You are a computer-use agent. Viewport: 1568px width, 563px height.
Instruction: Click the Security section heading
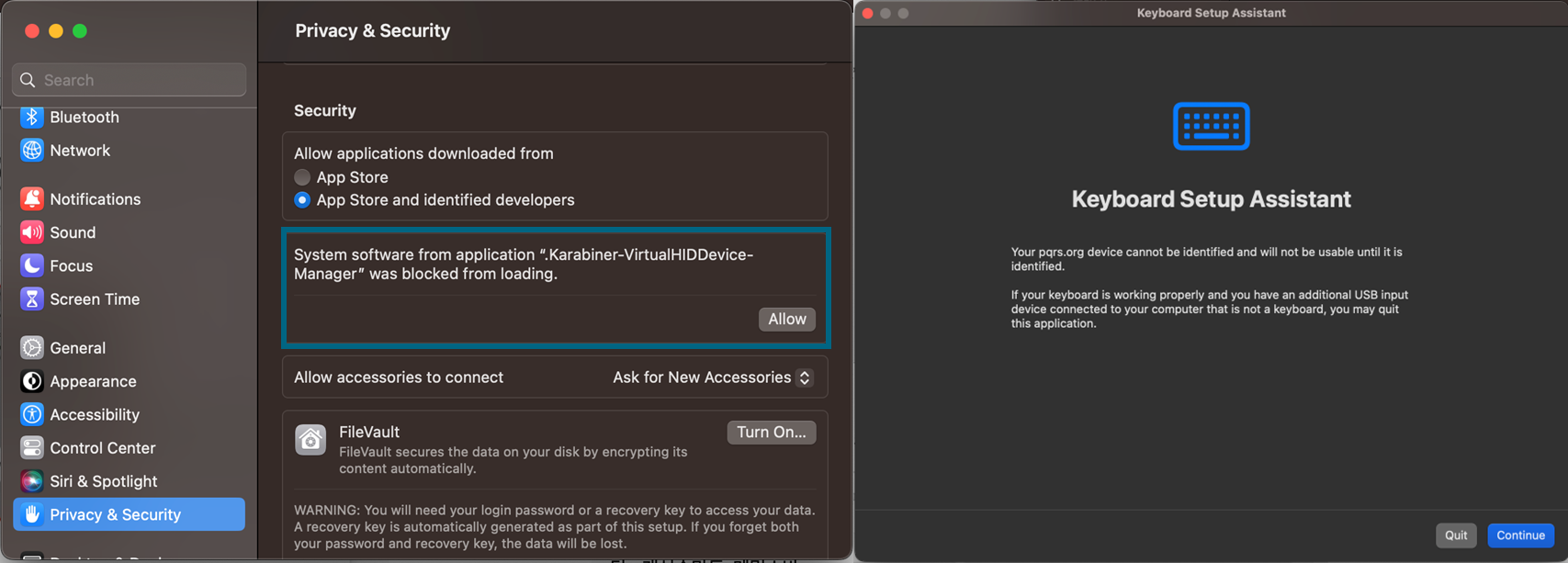(325, 110)
